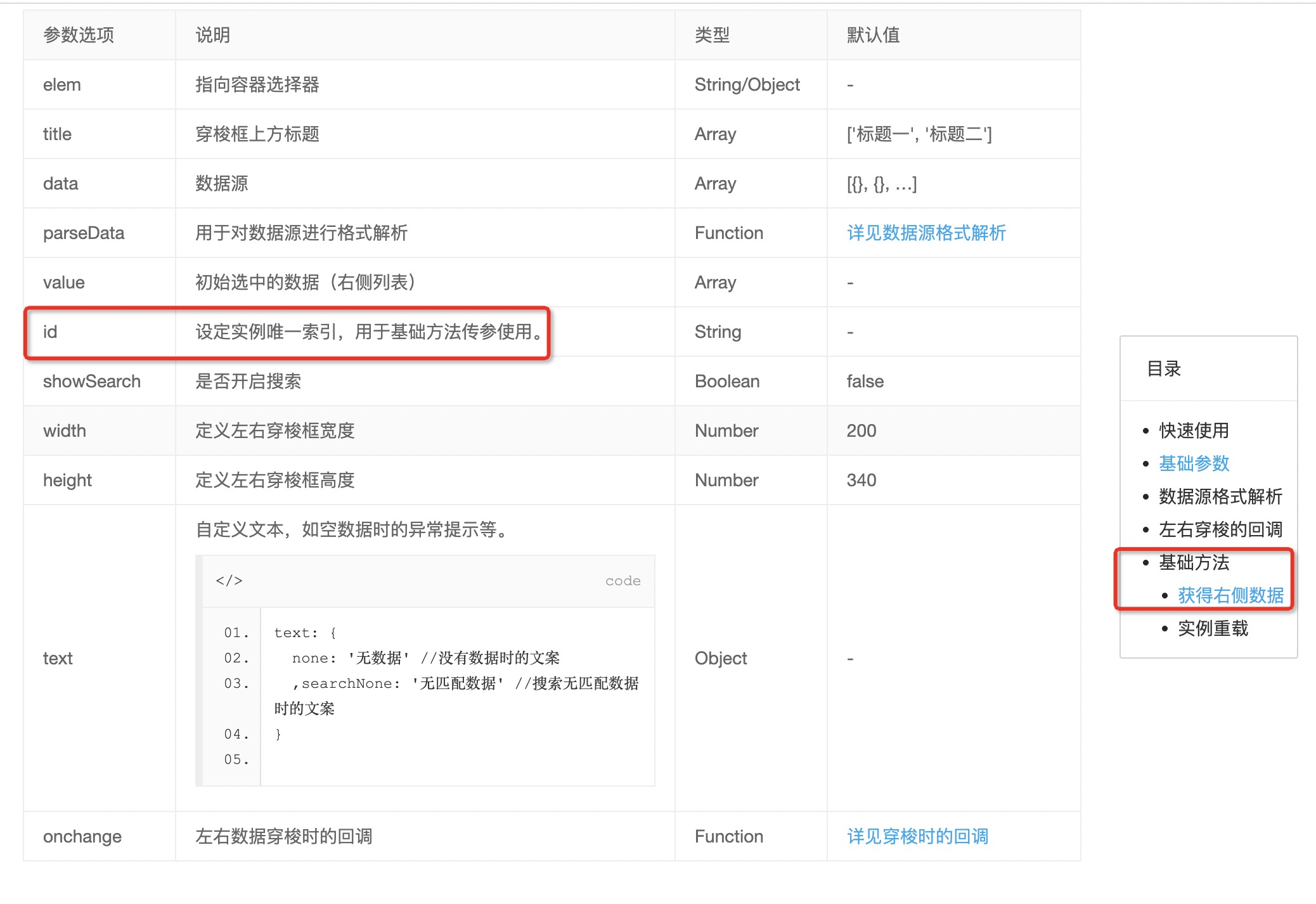Select the onchange parameter cell
1316x904 pixels.
[100, 836]
